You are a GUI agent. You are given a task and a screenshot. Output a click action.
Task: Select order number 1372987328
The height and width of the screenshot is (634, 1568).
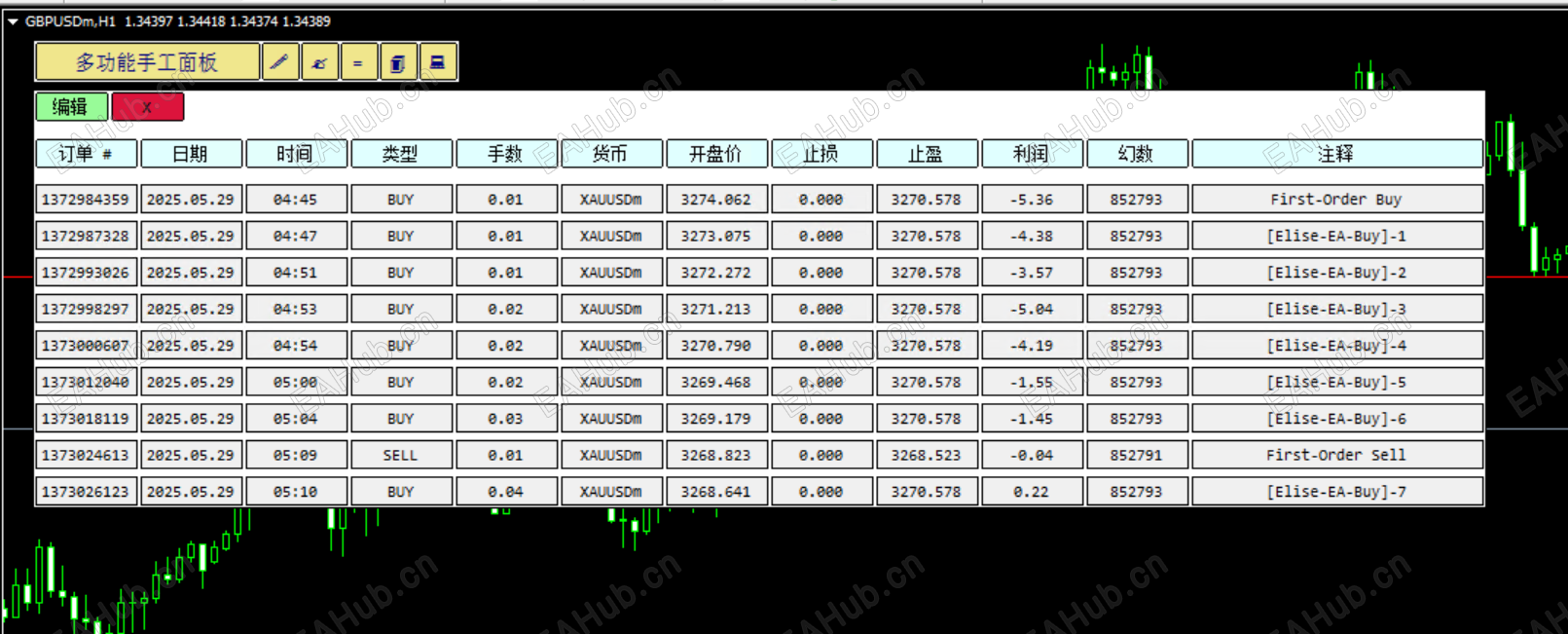(86, 236)
